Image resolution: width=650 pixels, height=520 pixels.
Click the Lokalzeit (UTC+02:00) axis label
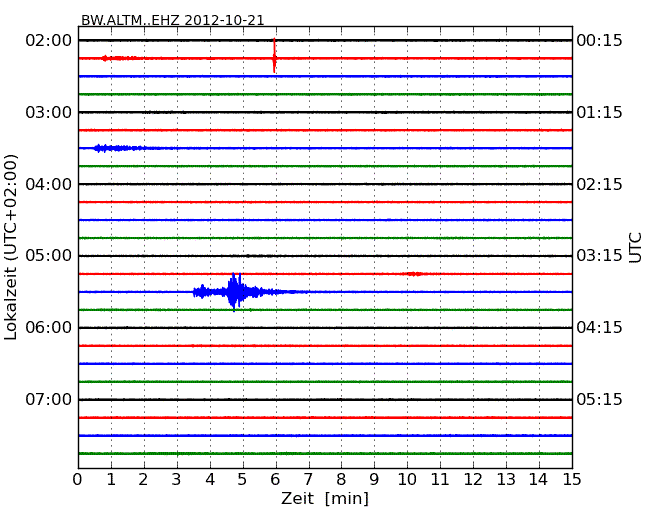pos(11,247)
